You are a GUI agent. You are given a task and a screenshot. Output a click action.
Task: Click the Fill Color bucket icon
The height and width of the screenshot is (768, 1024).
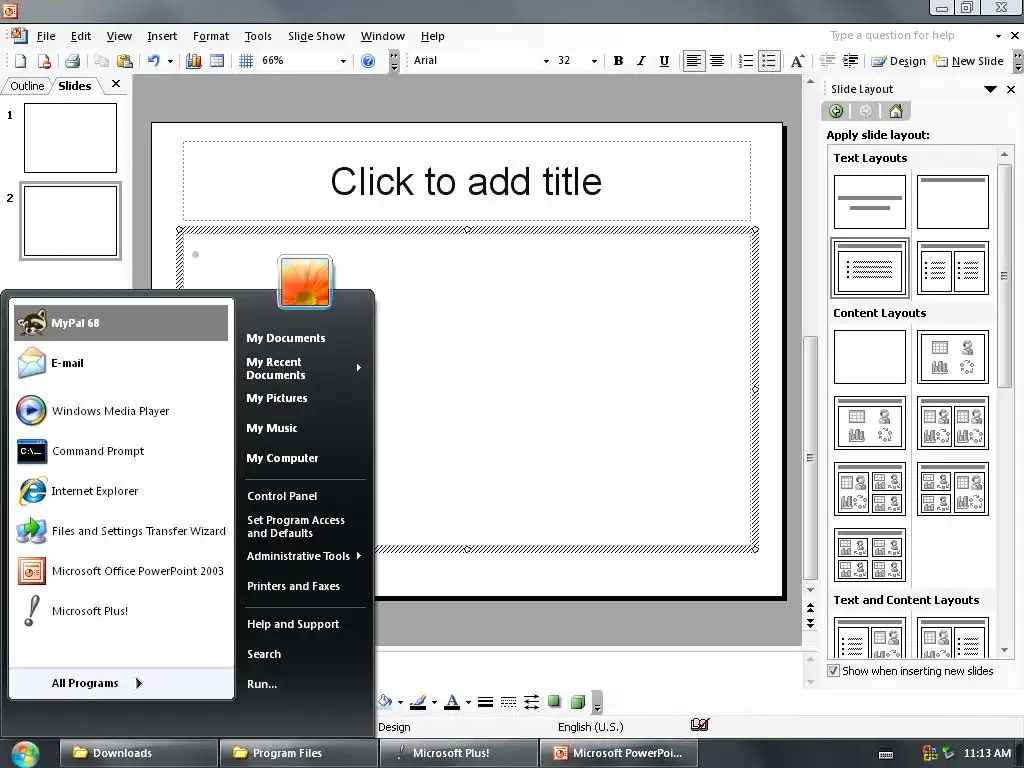(385, 702)
